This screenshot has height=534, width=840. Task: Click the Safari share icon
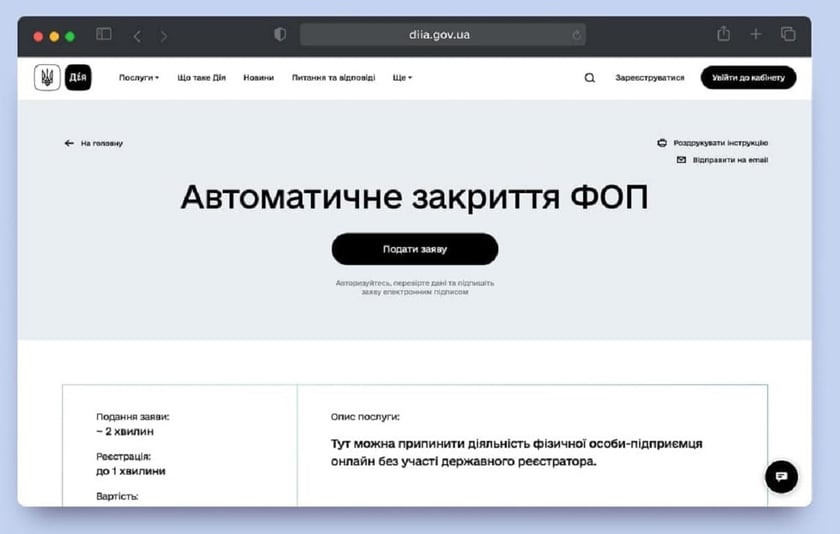click(x=723, y=34)
